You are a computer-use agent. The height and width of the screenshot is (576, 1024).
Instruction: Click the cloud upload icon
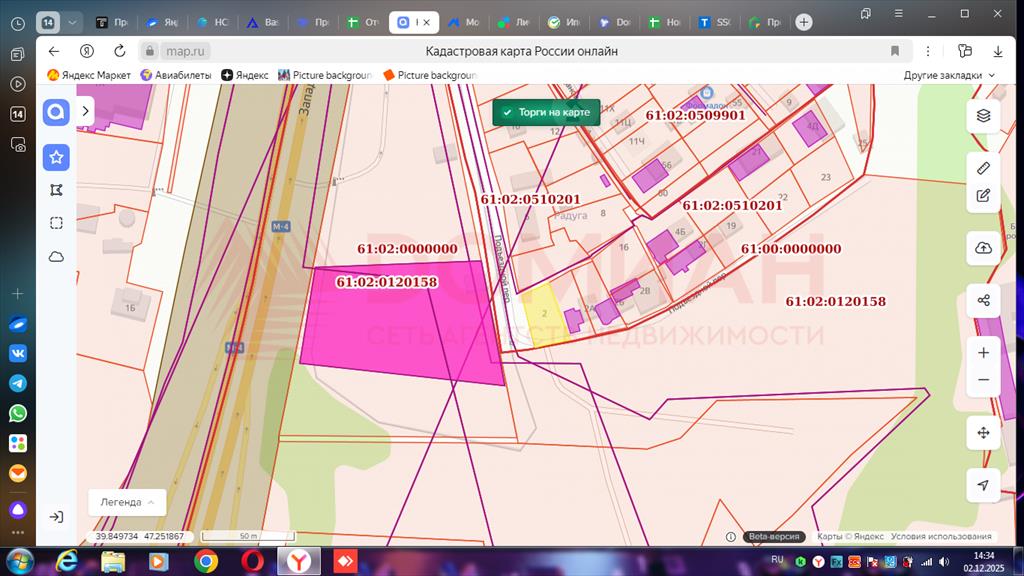coord(983,248)
